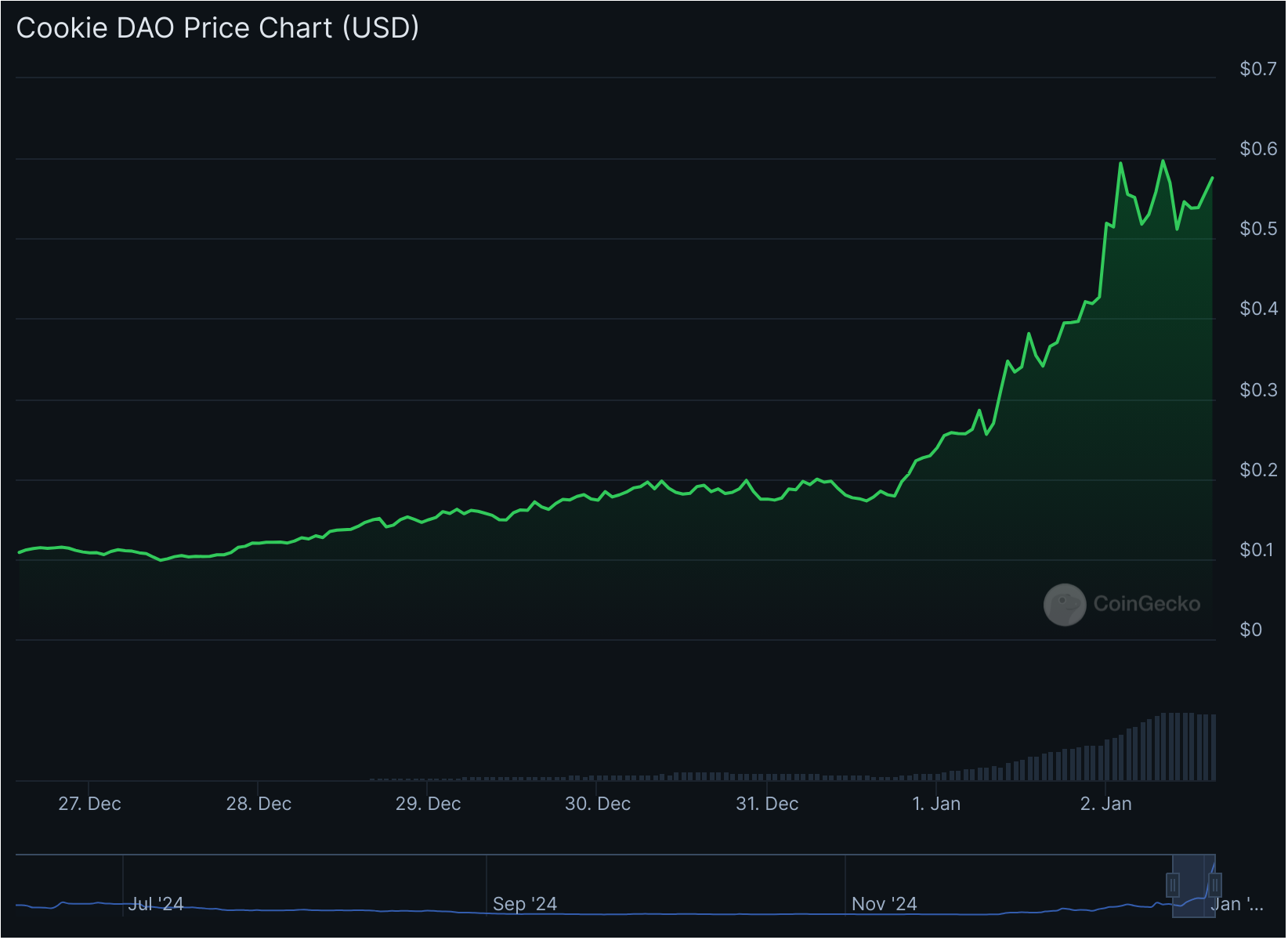The height and width of the screenshot is (940, 1288).
Task: Click the 1. Jan date label
Action: (936, 804)
